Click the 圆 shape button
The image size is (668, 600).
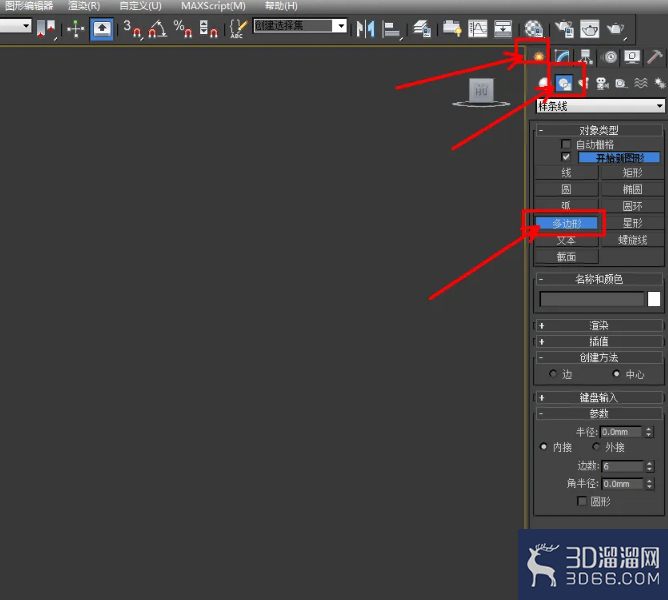(x=567, y=189)
